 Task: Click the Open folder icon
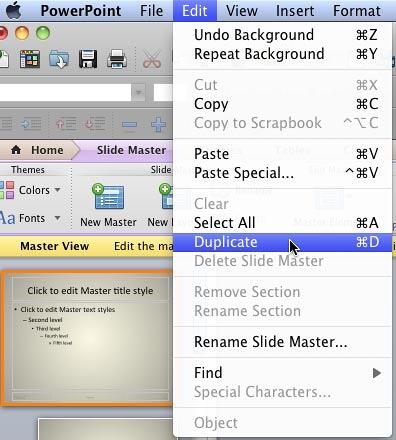coord(59,59)
